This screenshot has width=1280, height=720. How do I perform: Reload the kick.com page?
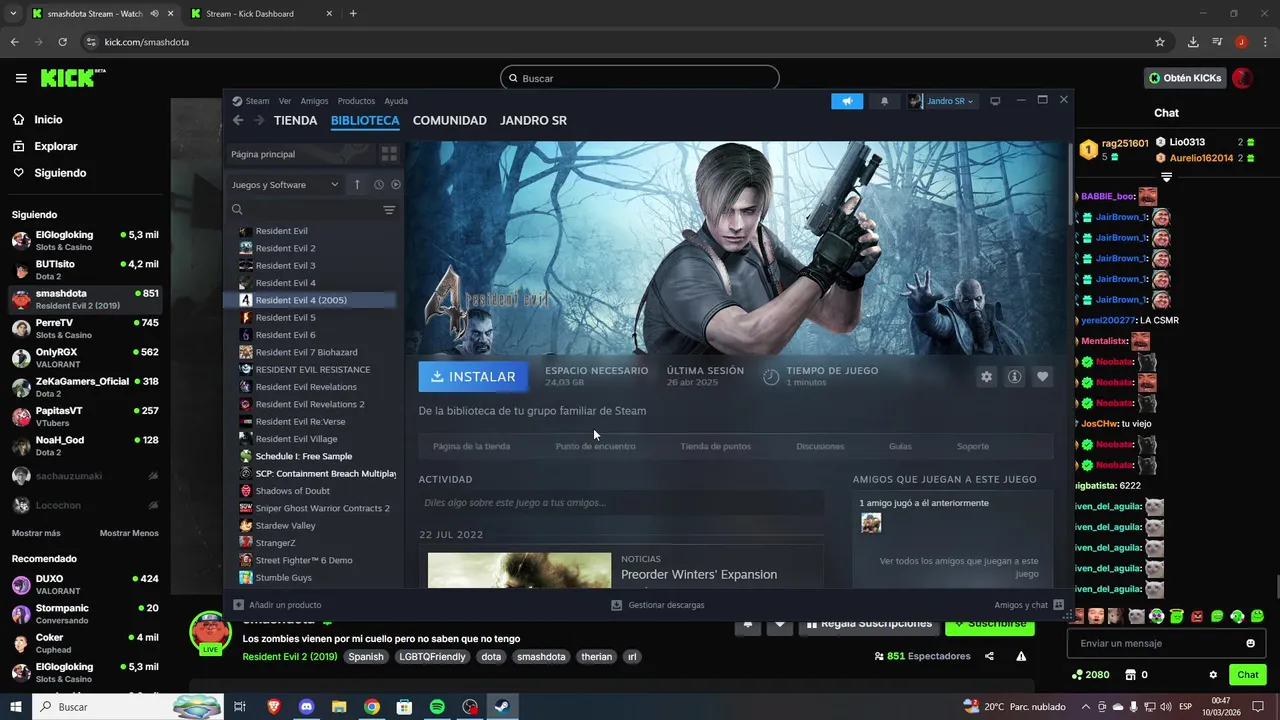point(62,42)
